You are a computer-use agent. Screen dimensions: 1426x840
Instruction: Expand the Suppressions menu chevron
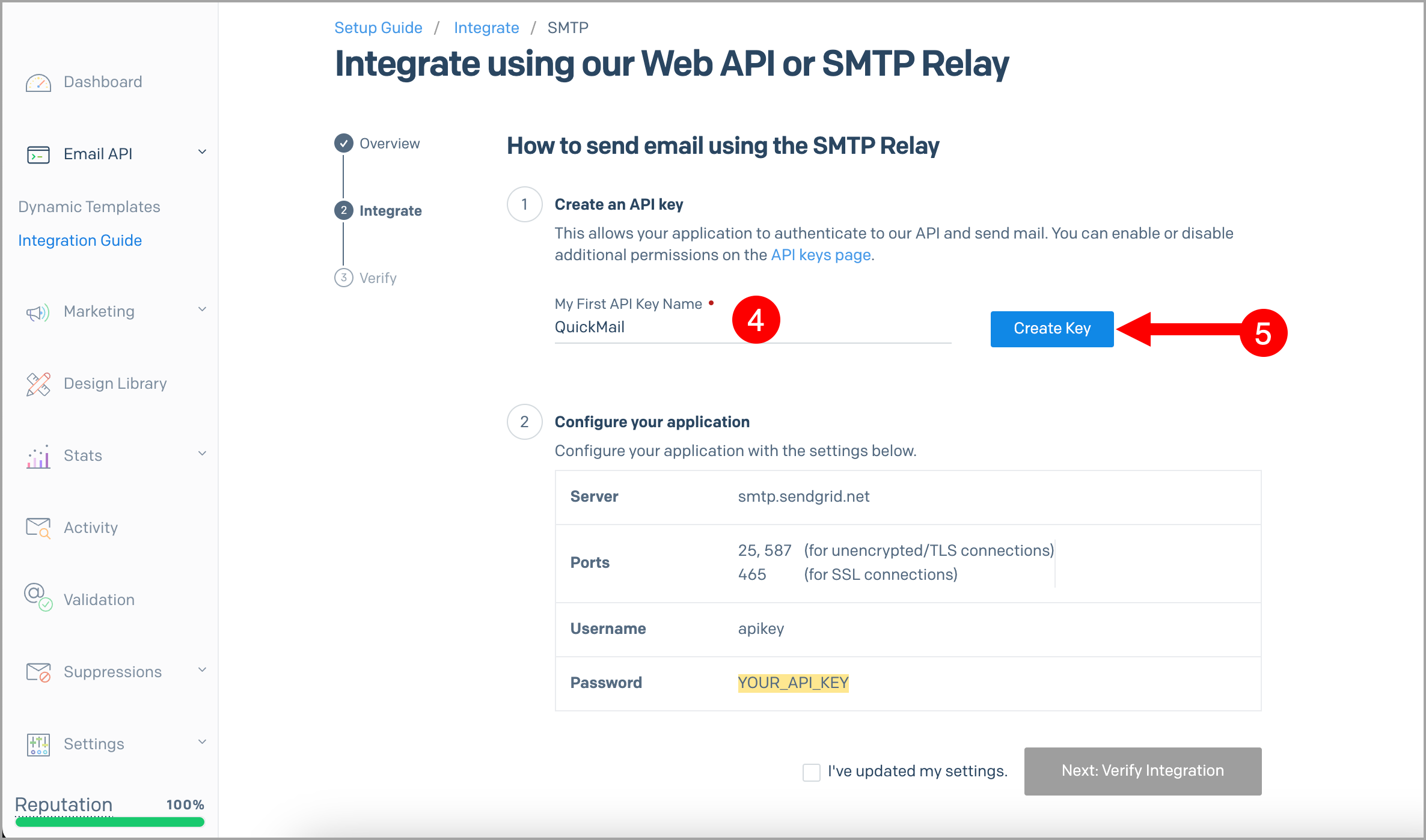click(x=203, y=670)
